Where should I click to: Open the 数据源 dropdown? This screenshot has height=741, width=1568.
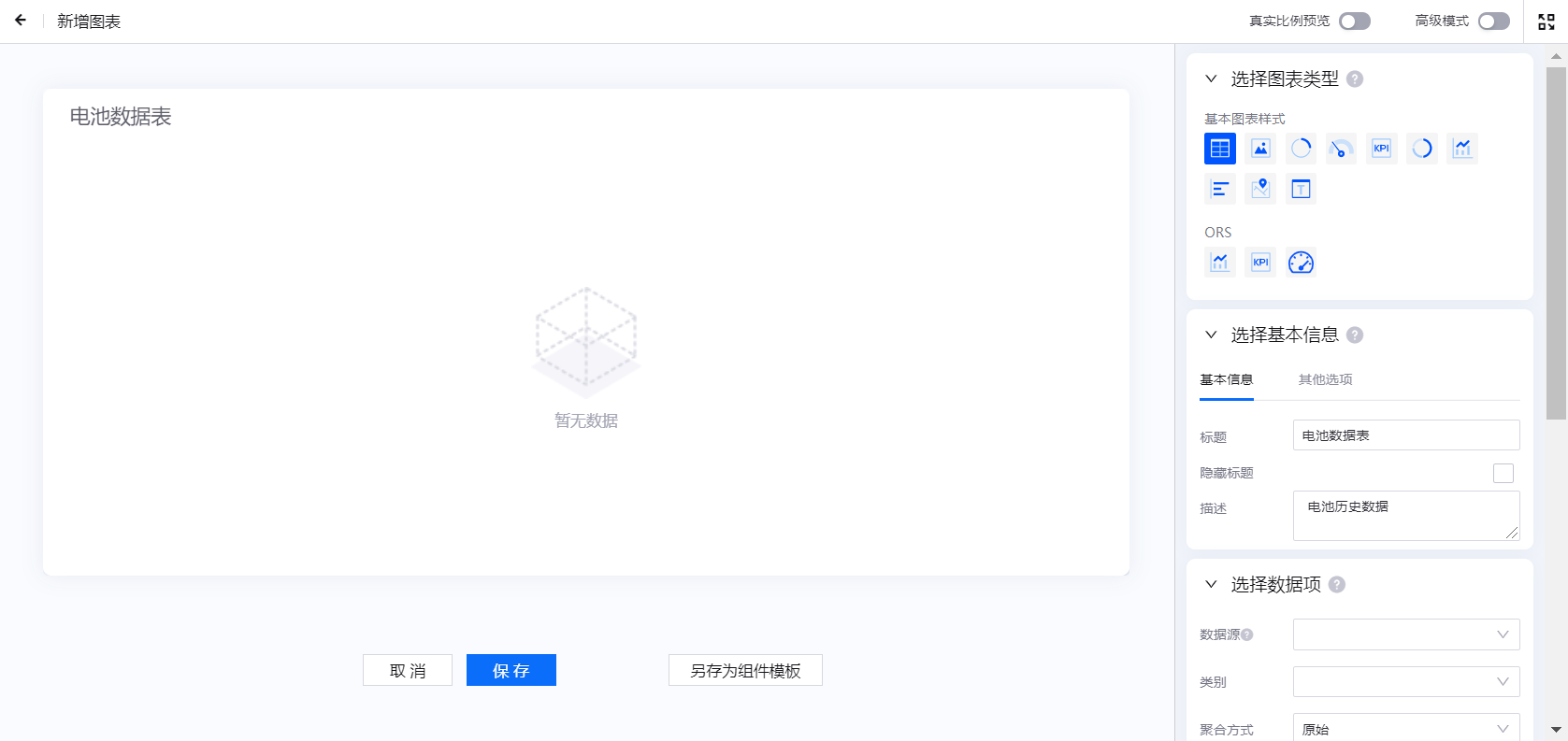pyautogui.click(x=1405, y=634)
